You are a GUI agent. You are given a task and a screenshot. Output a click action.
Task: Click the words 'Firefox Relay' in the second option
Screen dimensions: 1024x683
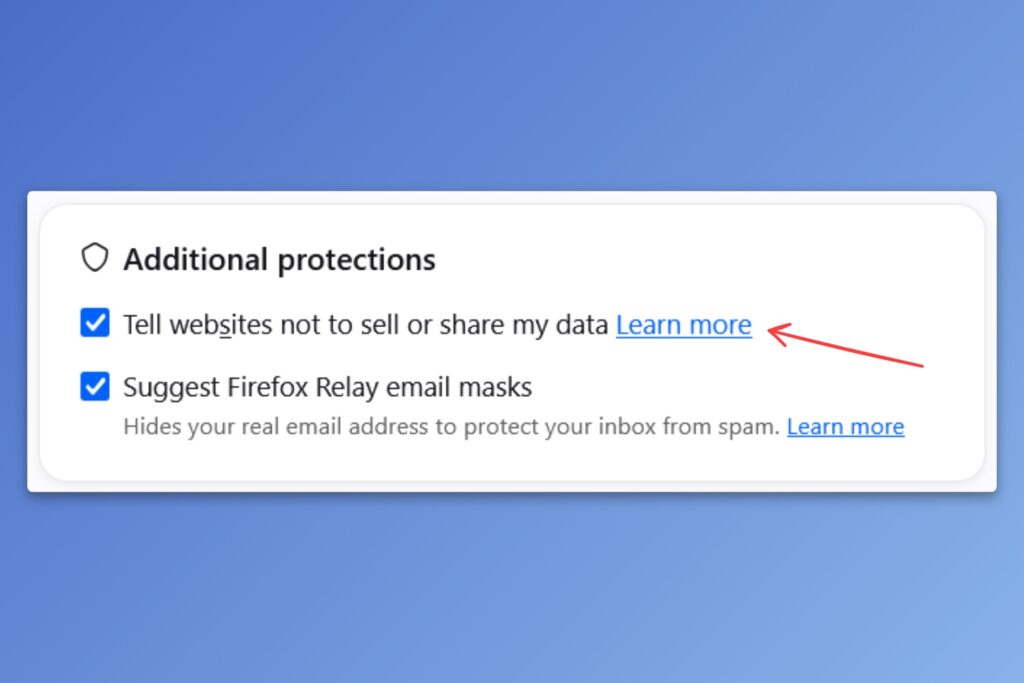(x=302, y=387)
